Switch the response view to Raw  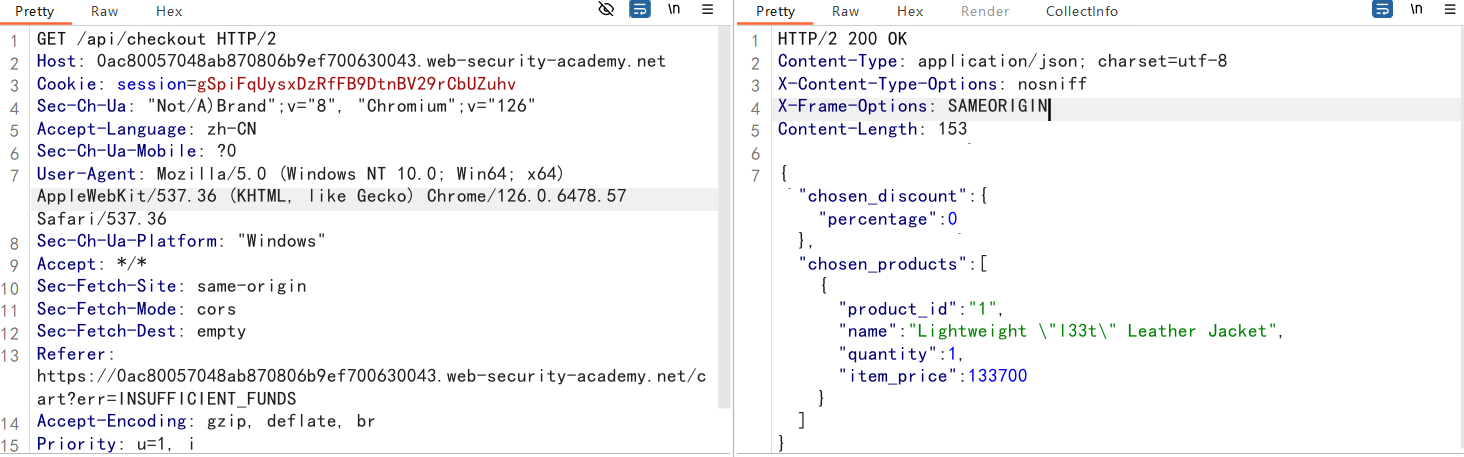[845, 11]
